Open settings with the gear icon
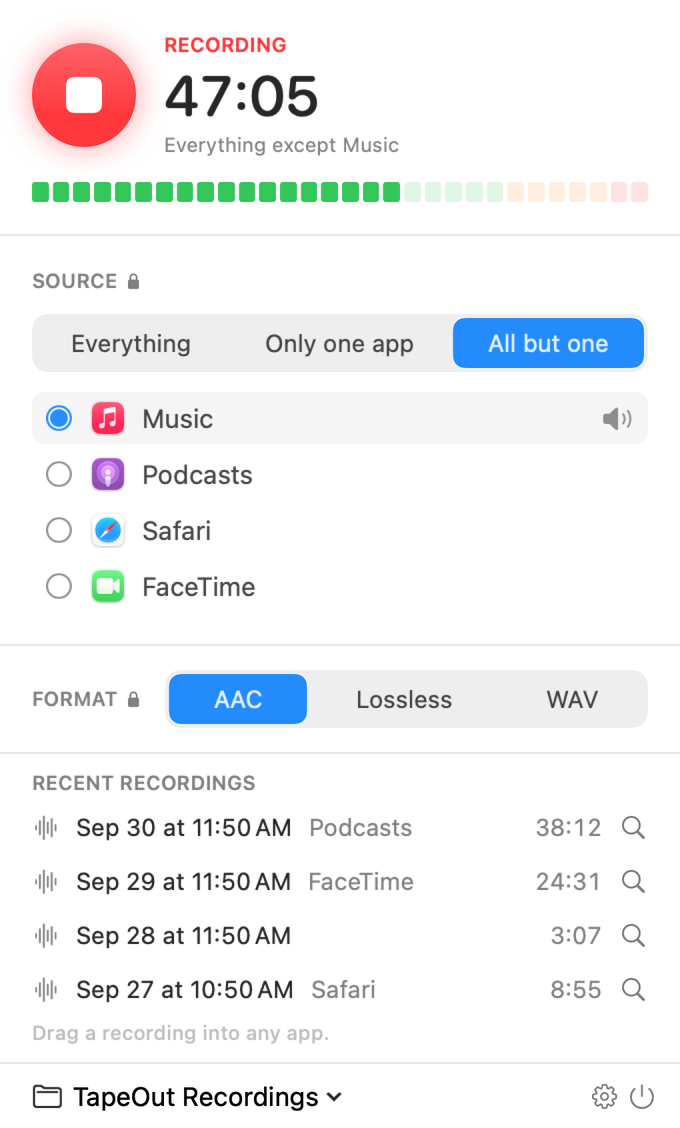 click(x=604, y=1097)
